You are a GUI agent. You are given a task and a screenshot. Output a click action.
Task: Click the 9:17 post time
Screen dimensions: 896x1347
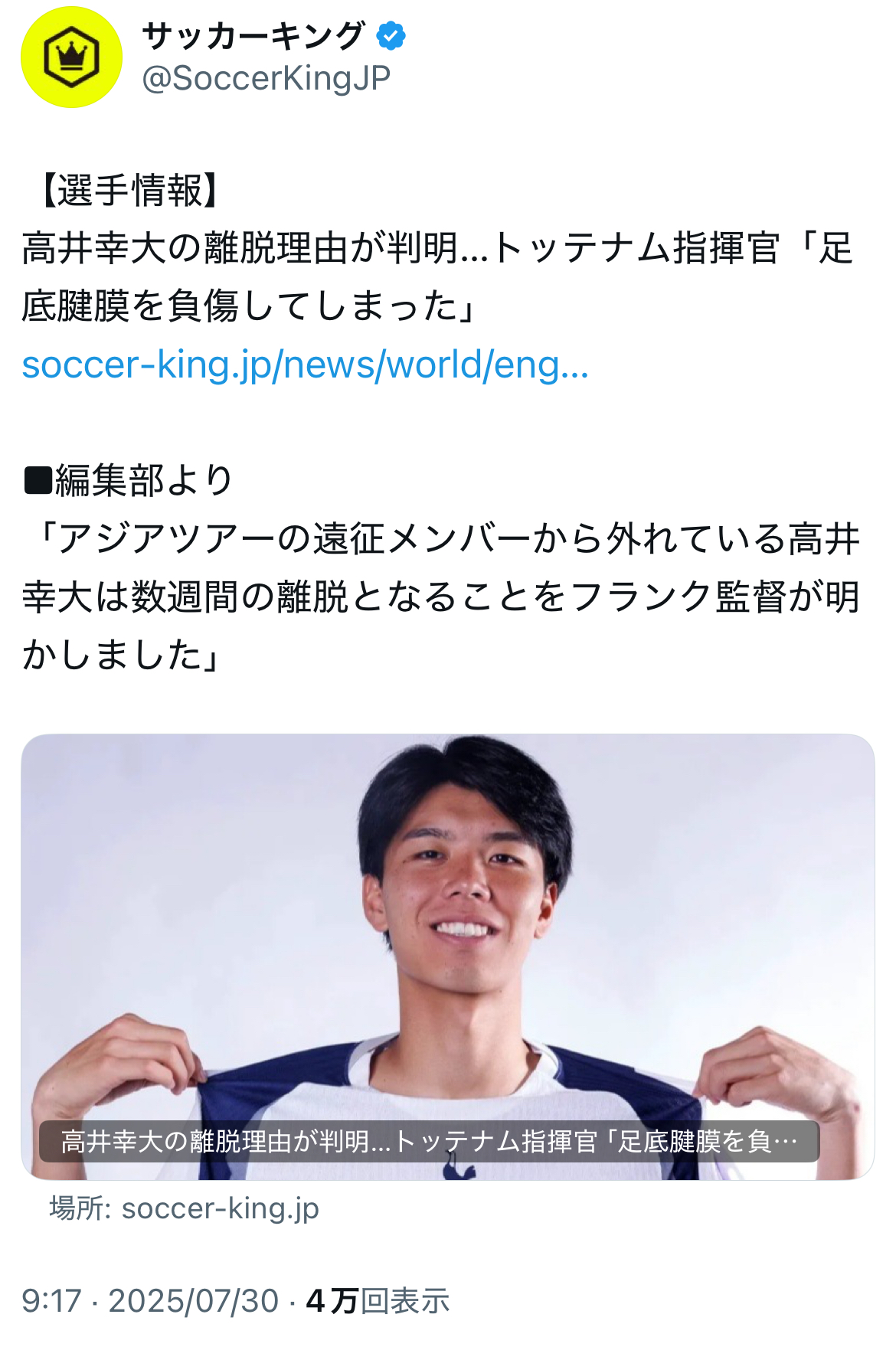51,1301
